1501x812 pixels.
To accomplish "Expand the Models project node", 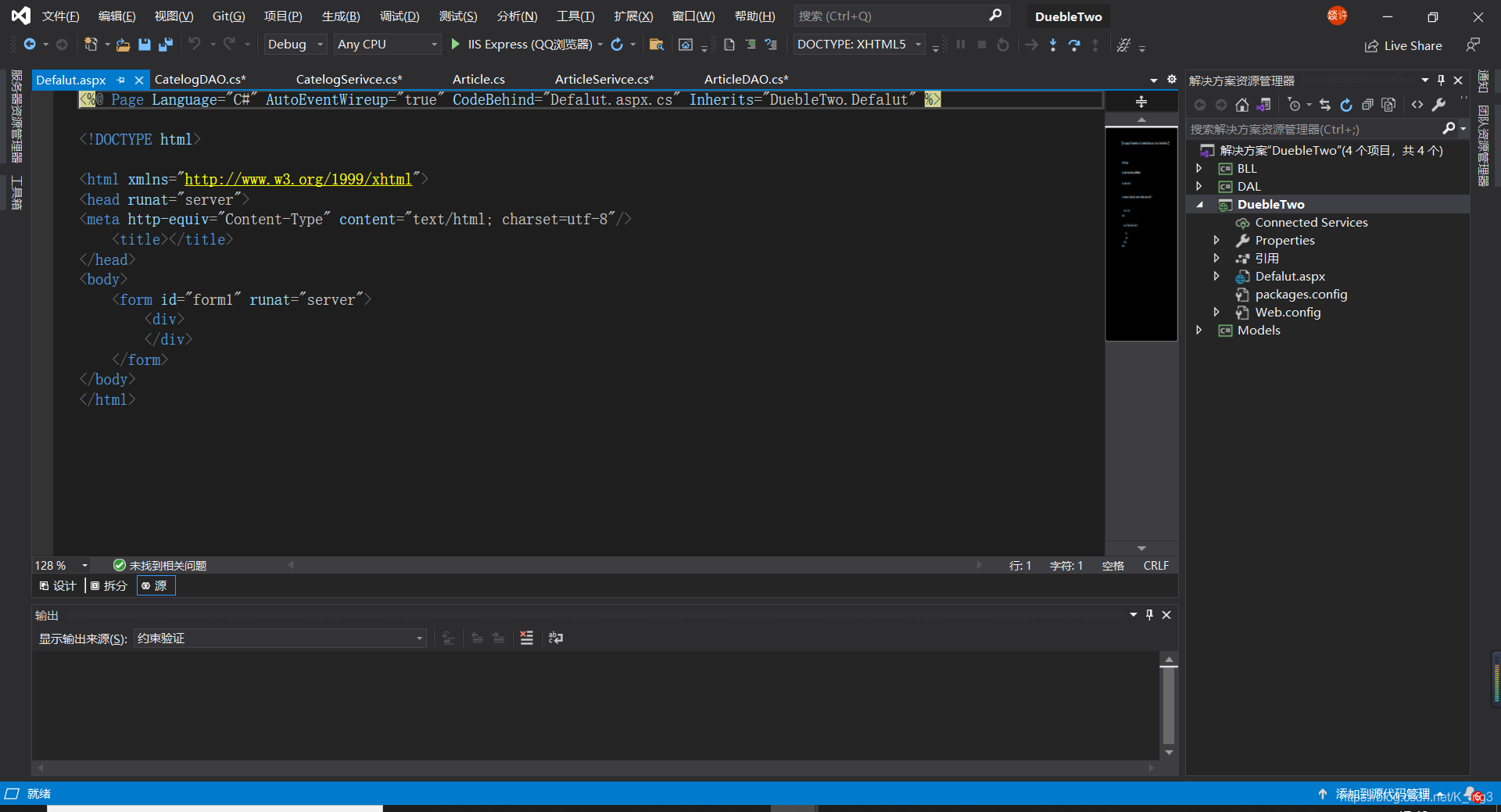I will tap(1199, 330).
